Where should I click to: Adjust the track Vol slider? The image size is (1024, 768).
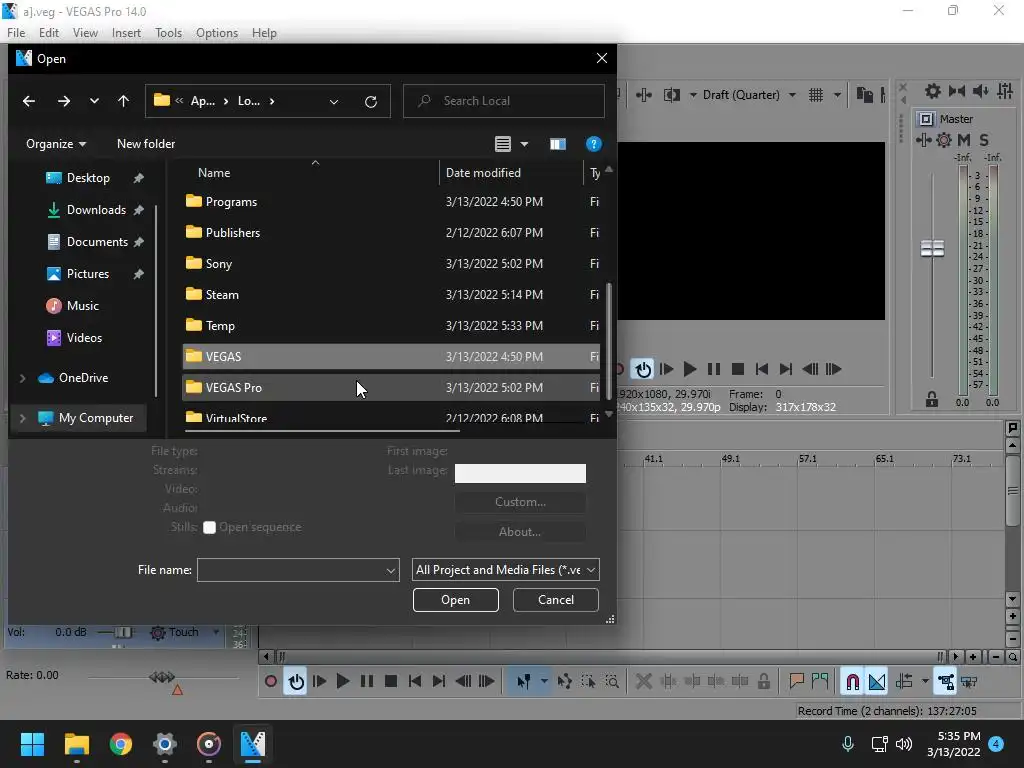[121, 632]
